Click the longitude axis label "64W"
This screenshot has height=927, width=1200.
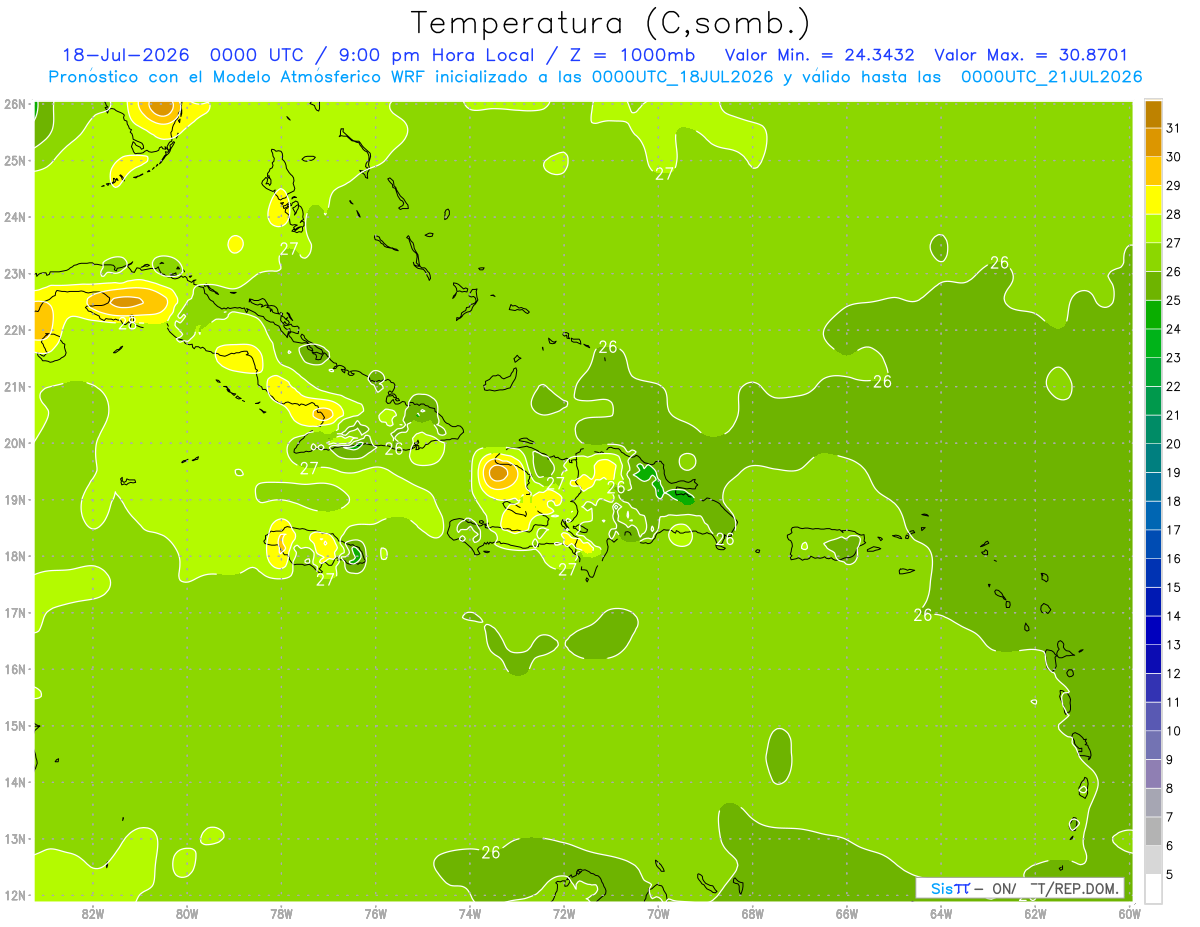(940, 913)
